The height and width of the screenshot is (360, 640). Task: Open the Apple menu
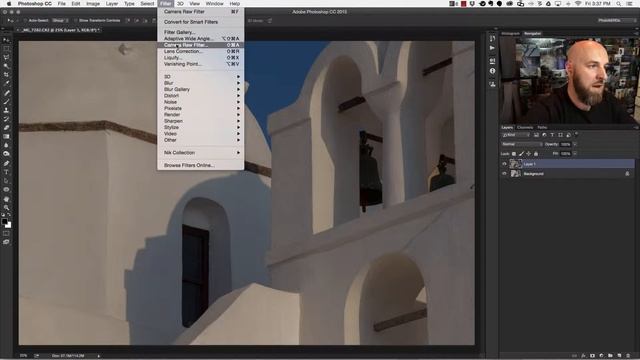9,4
